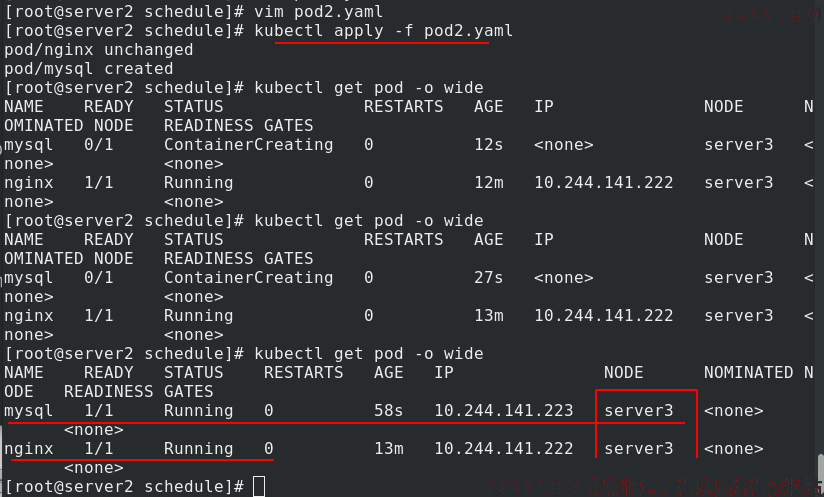The image size is (824, 497).
Task: Click IP 10.244.141.222 in the 12m row
Action: 603,183
